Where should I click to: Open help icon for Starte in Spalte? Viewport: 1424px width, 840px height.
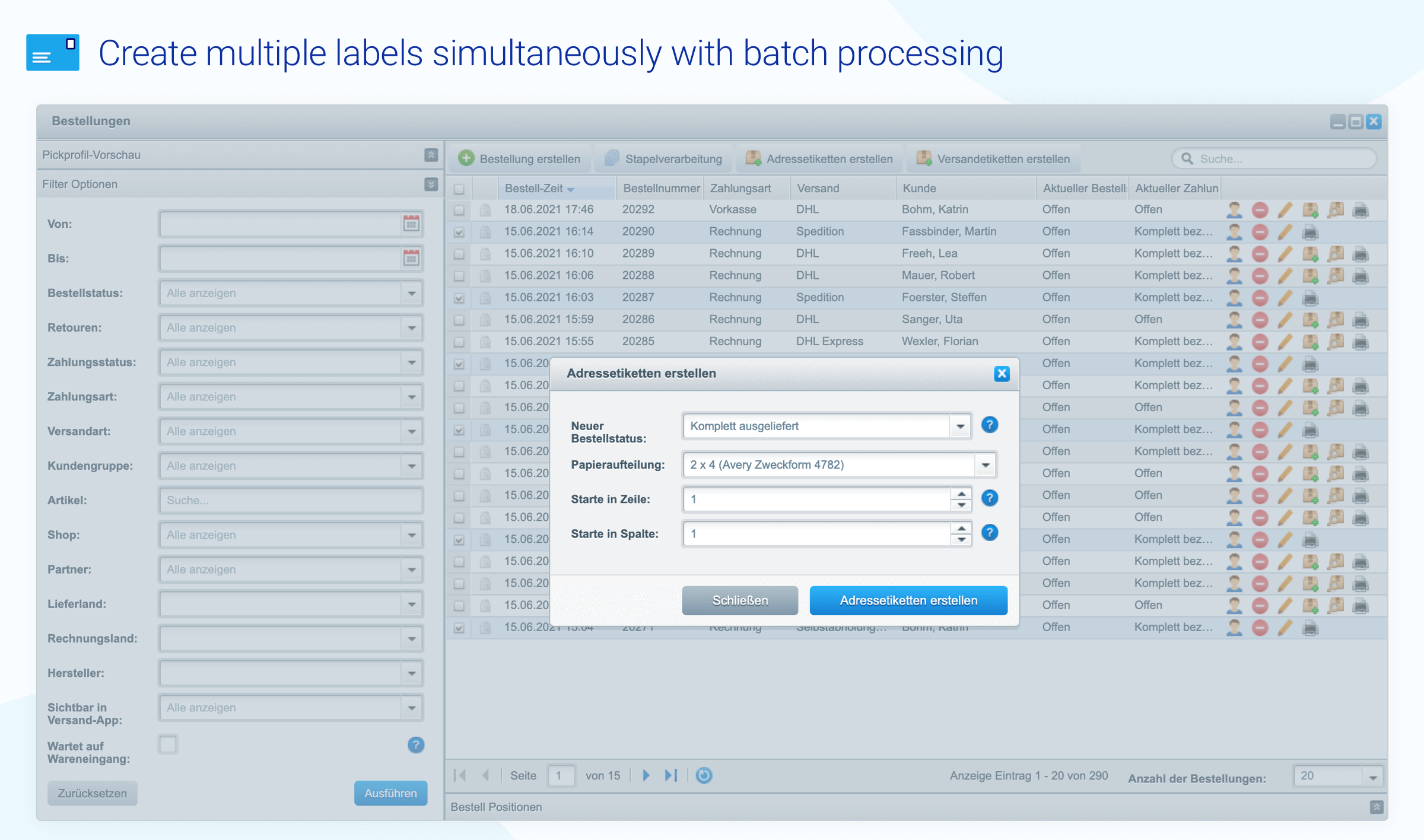click(x=989, y=532)
